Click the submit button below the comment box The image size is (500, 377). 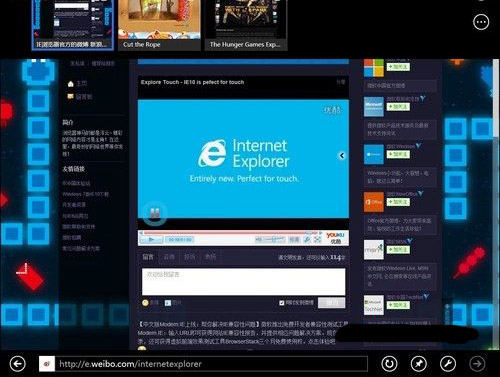[332, 303]
